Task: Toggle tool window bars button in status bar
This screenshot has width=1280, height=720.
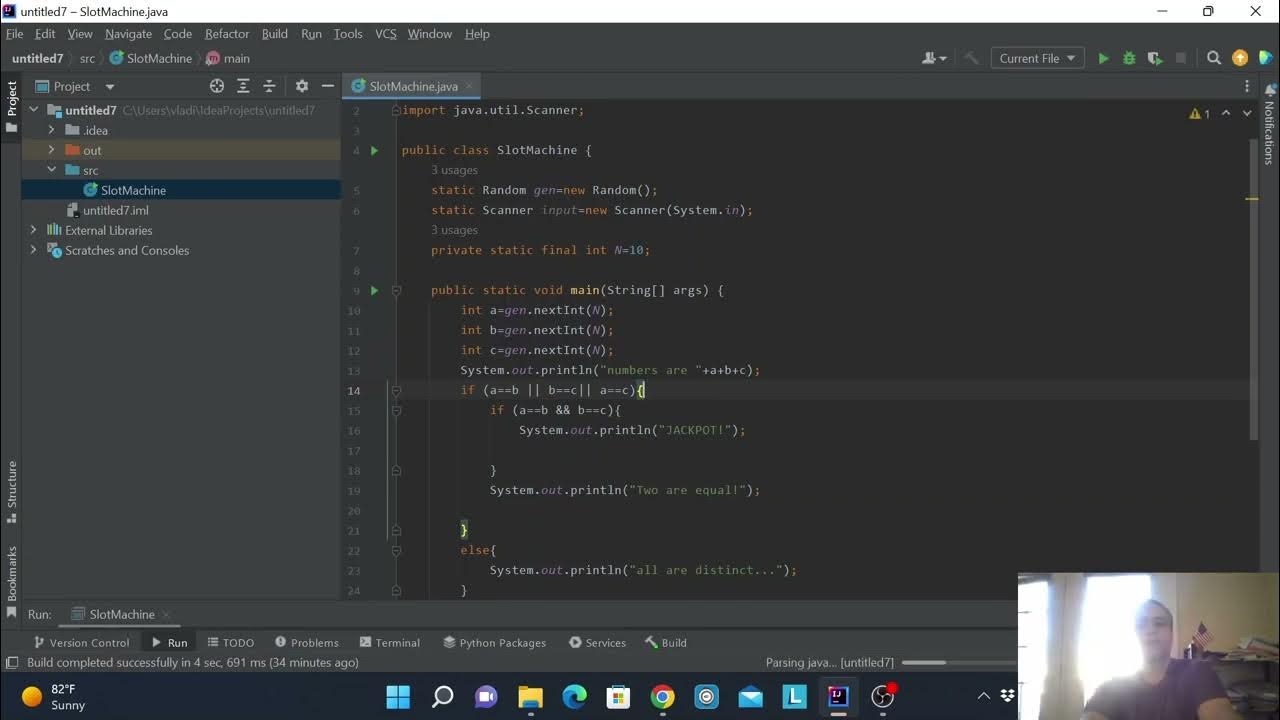Action: [x=12, y=662]
